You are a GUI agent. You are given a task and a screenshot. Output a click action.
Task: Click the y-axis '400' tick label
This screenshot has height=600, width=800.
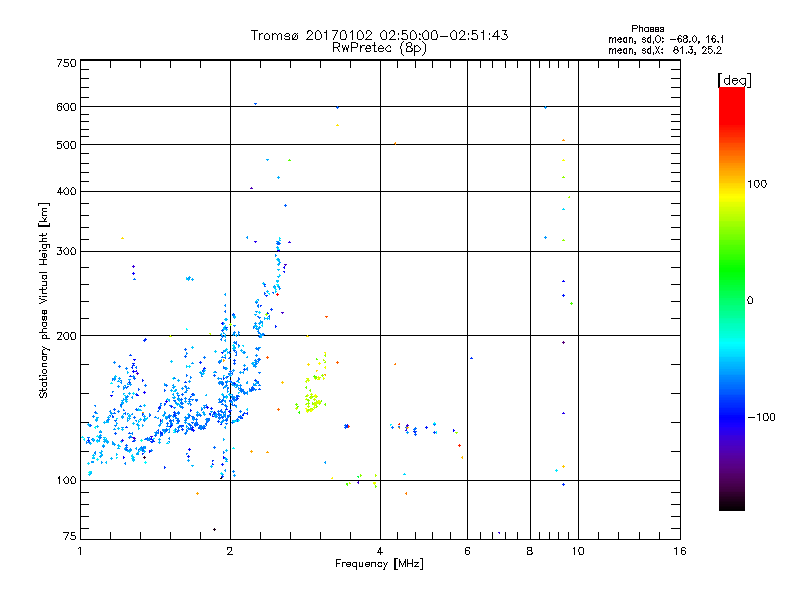[x=66, y=192]
